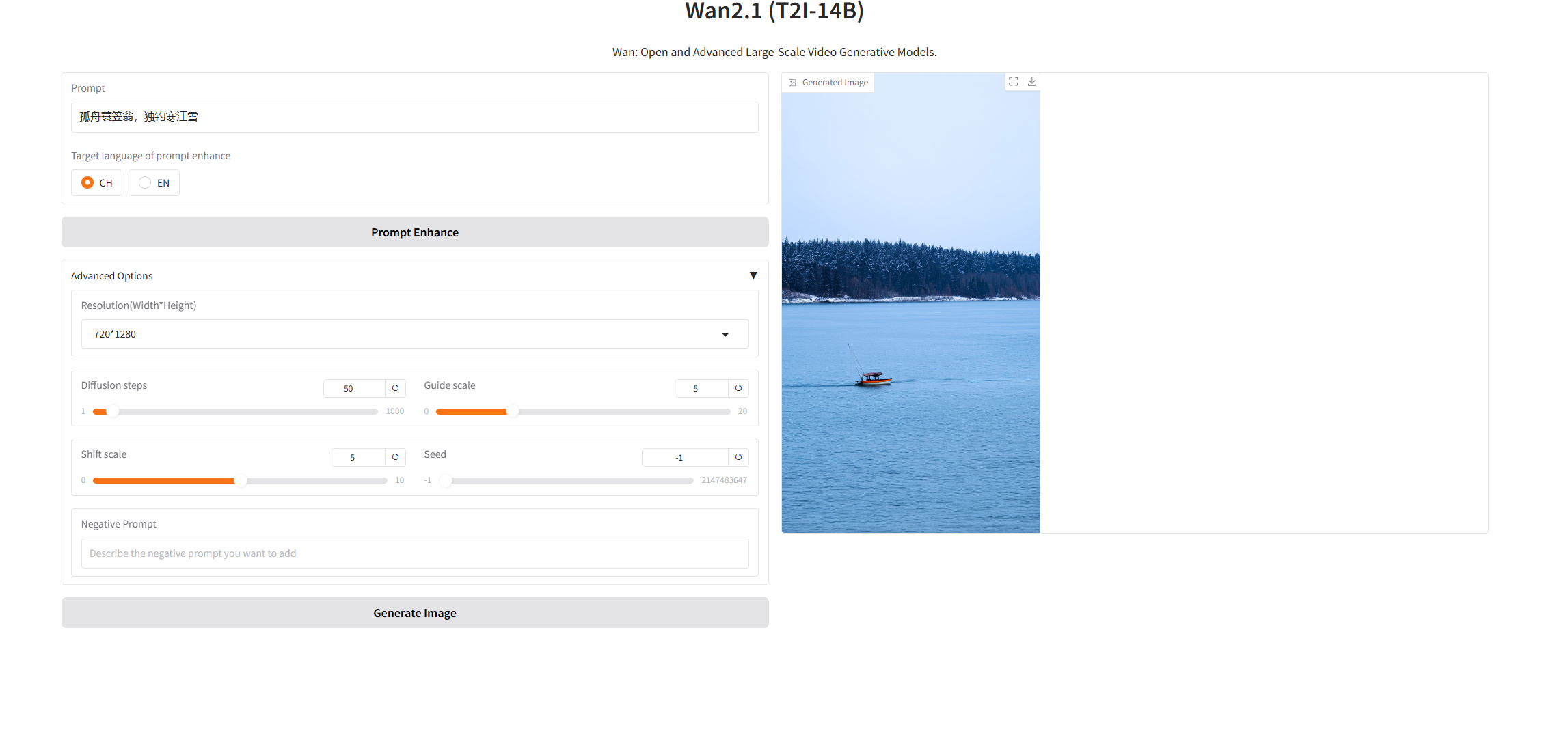Download the generated image
1568x738 pixels.
tap(1032, 81)
